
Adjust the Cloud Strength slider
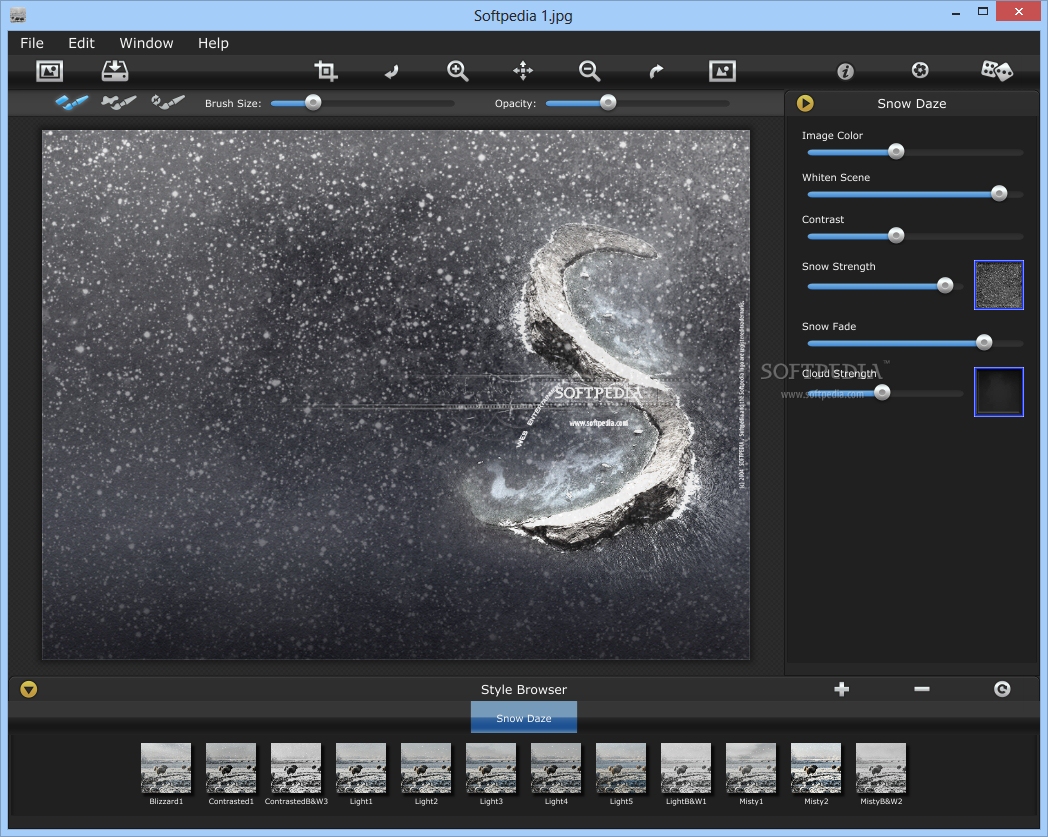pos(885,393)
